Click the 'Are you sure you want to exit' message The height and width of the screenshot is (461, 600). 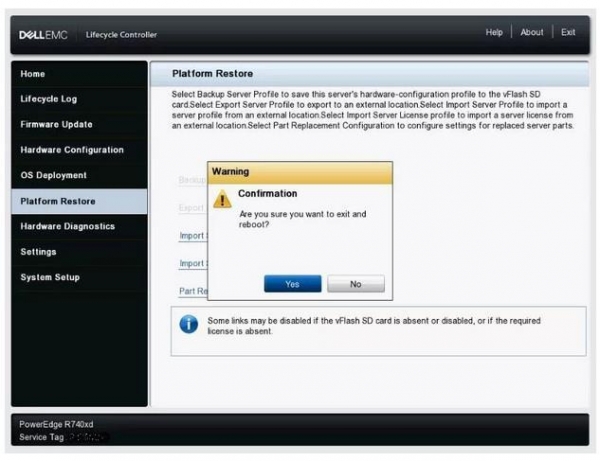pyautogui.click(x=302, y=219)
